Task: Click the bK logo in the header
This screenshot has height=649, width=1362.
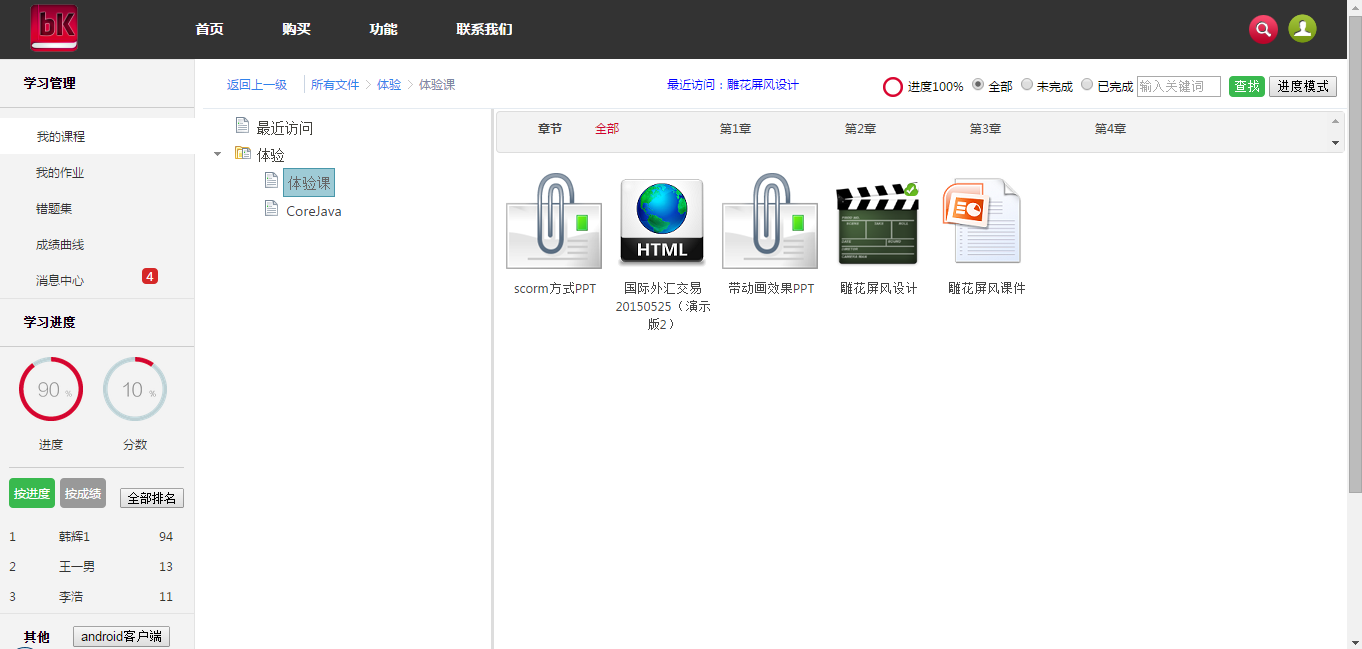Action: [x=54, y=28]
